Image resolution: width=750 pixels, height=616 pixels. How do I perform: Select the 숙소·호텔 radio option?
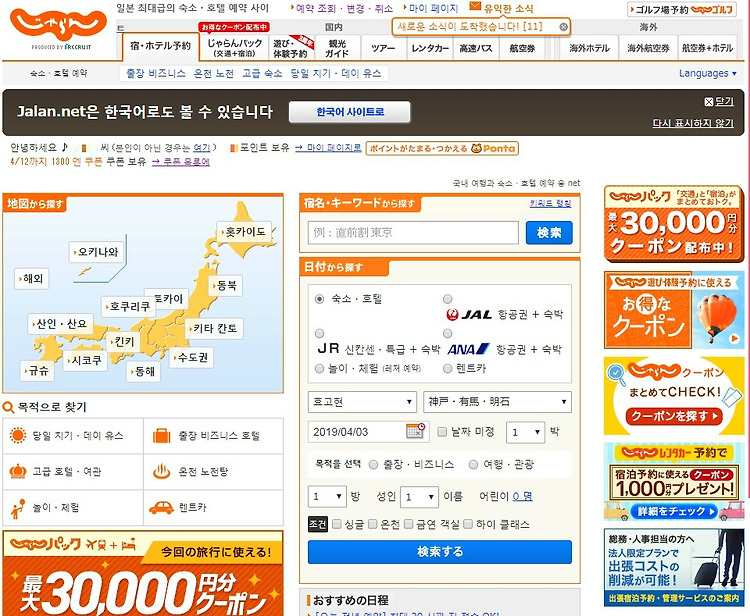[320, 299]
